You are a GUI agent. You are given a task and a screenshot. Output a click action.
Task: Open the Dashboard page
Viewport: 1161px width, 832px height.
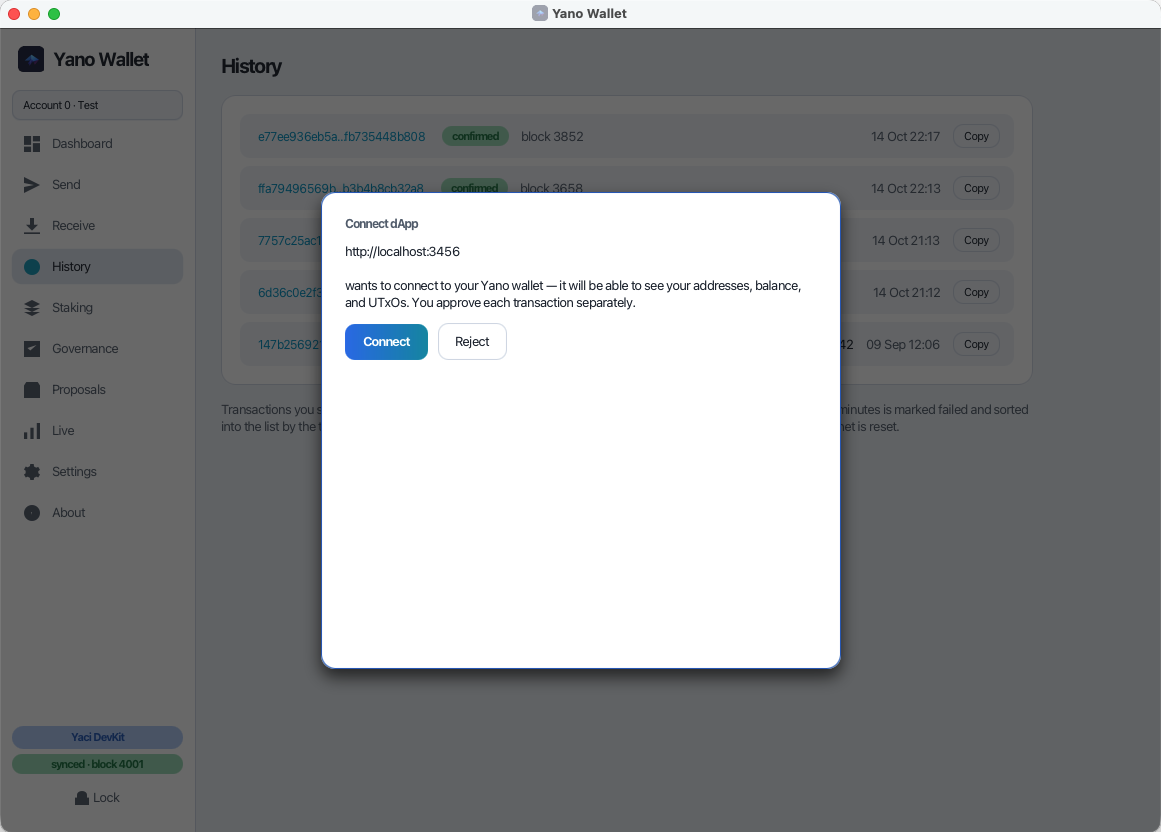(97, 144)
